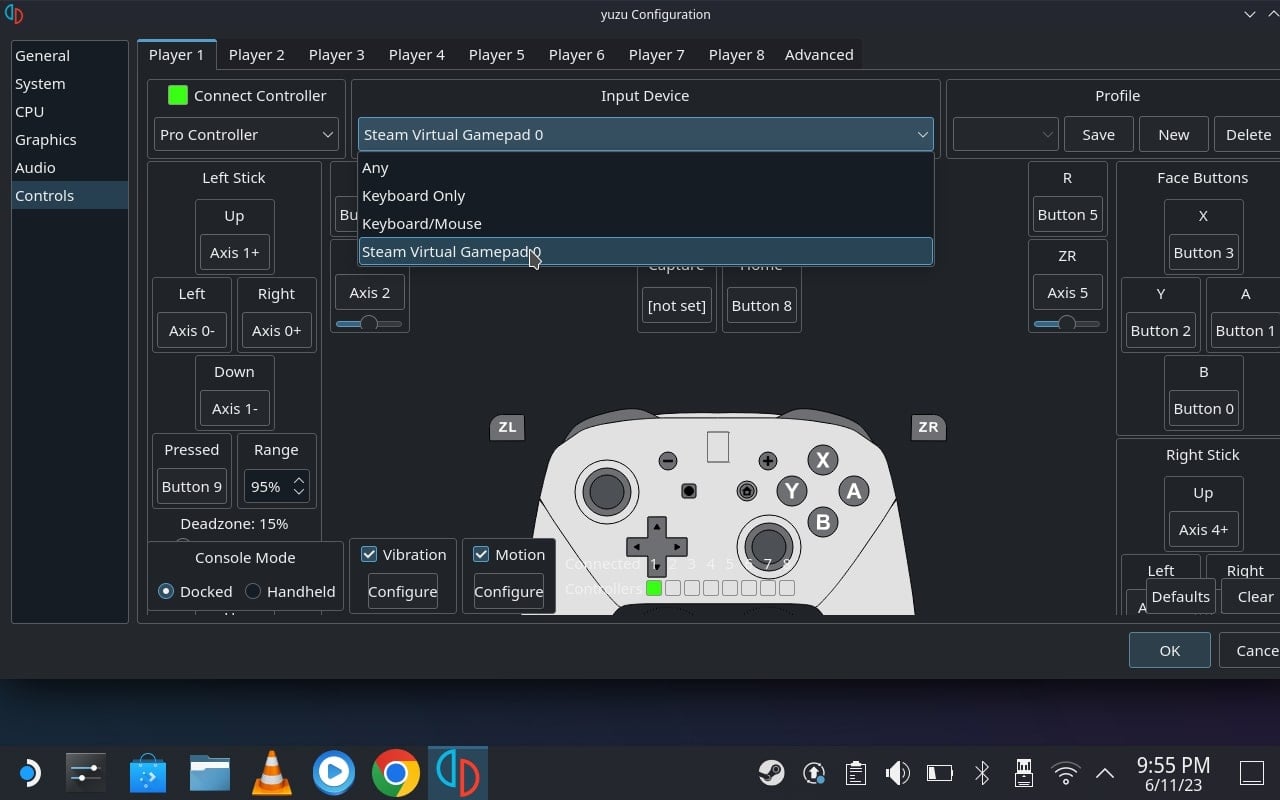This screenshot has height=800, width=1280.
Task: Open the Steam tray icon
Action: click(x=771, y=772)
